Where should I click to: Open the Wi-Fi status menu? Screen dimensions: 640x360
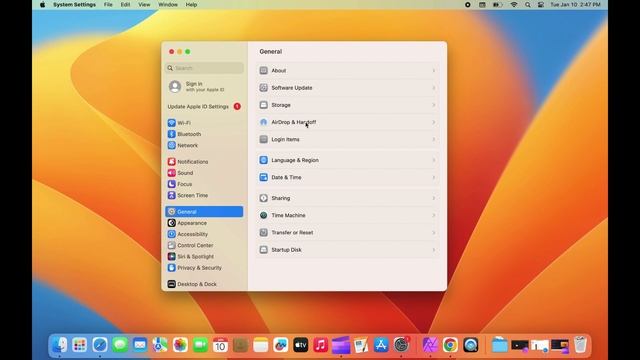pos(514,5)
